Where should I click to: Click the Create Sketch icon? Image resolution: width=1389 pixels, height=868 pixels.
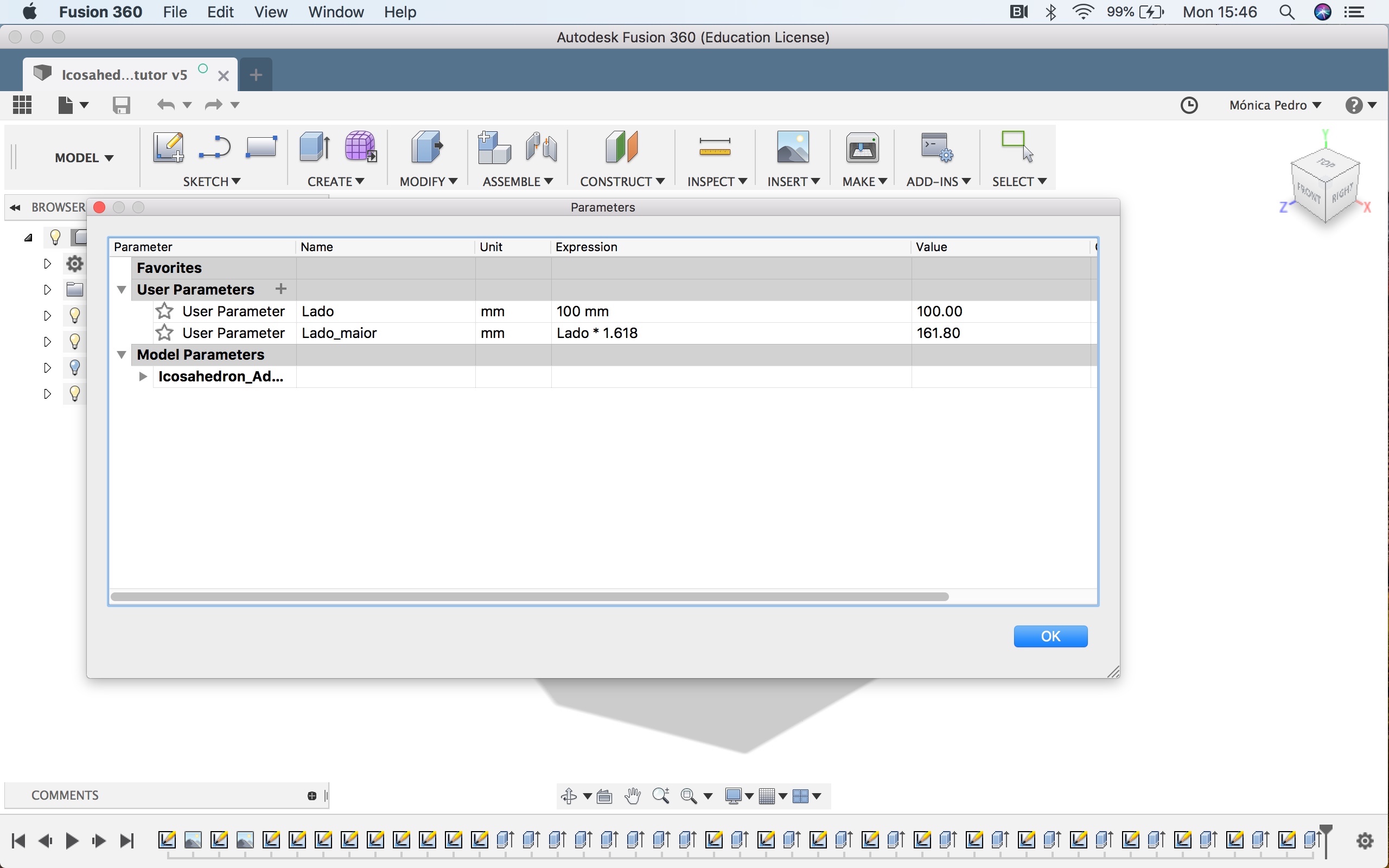pyautogui.click(x=168, y=147)
